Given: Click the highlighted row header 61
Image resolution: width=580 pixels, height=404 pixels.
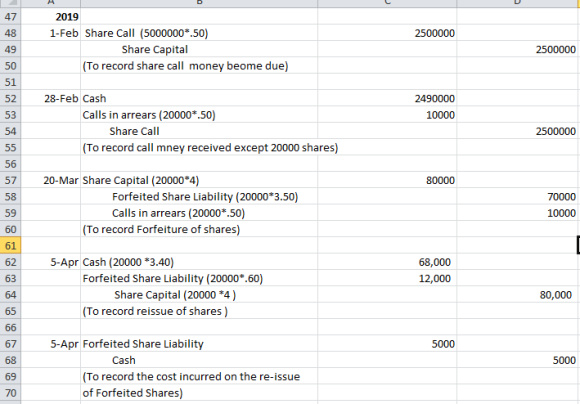Looking at the screenshot, I should pyautogui.click(x=10, y=246).
